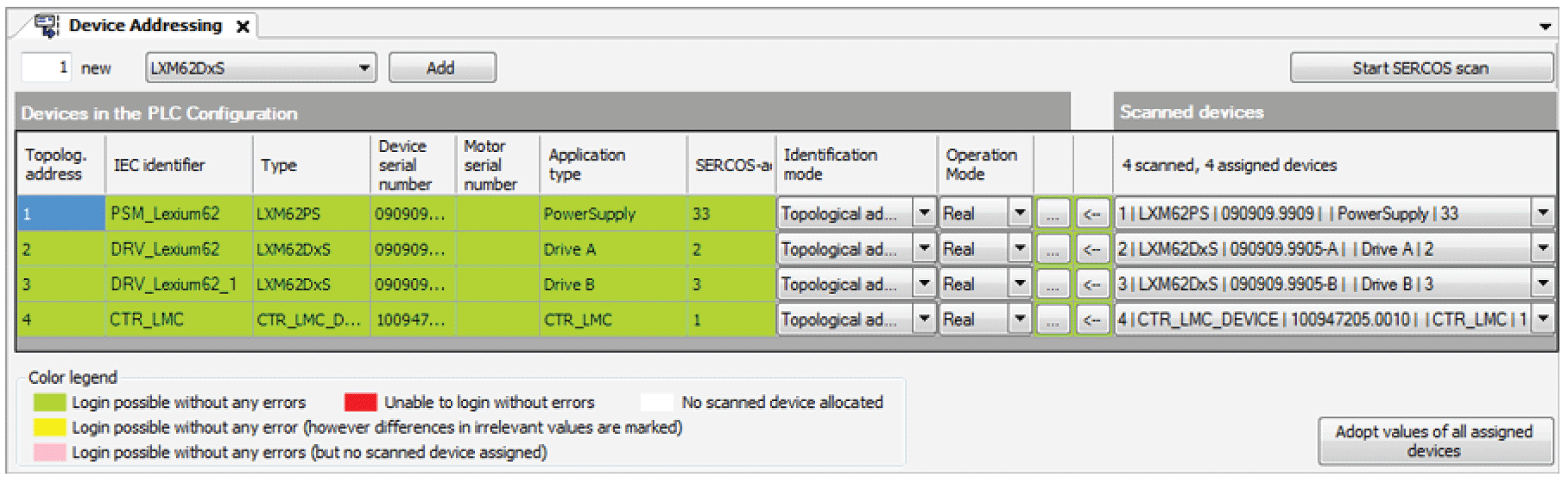Image resolution: width=1568 pixels, height=485 pixels.
Task: Click the ellipsis button in PowerSupply row
Action: click(x=1053, y=214)
